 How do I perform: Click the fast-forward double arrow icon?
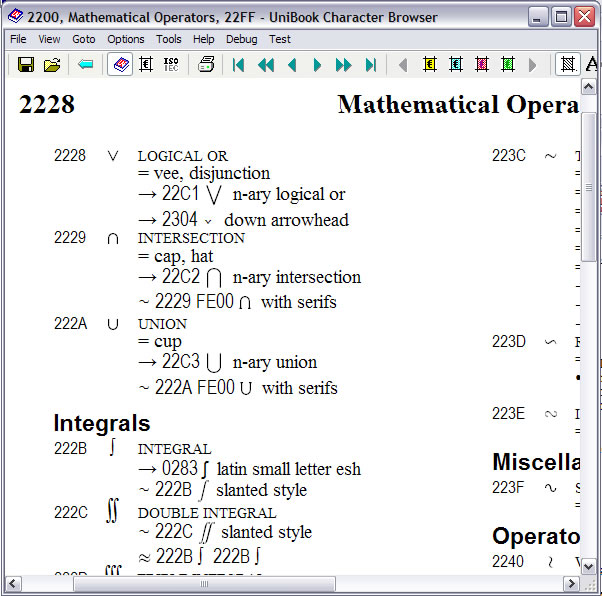pyautogui.click(x=344, y=65)
